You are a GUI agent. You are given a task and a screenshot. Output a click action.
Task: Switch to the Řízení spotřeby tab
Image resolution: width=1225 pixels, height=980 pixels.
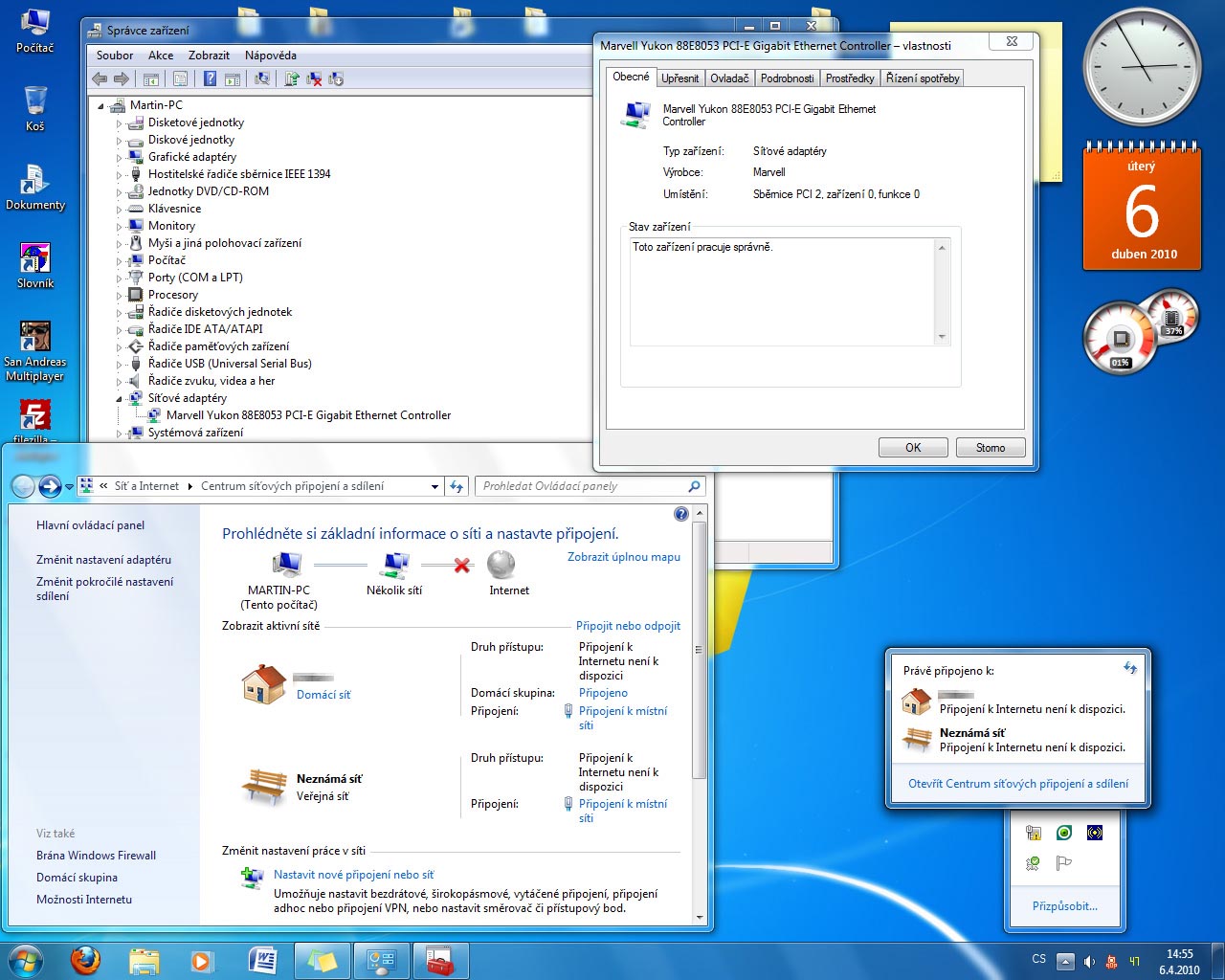923,78
